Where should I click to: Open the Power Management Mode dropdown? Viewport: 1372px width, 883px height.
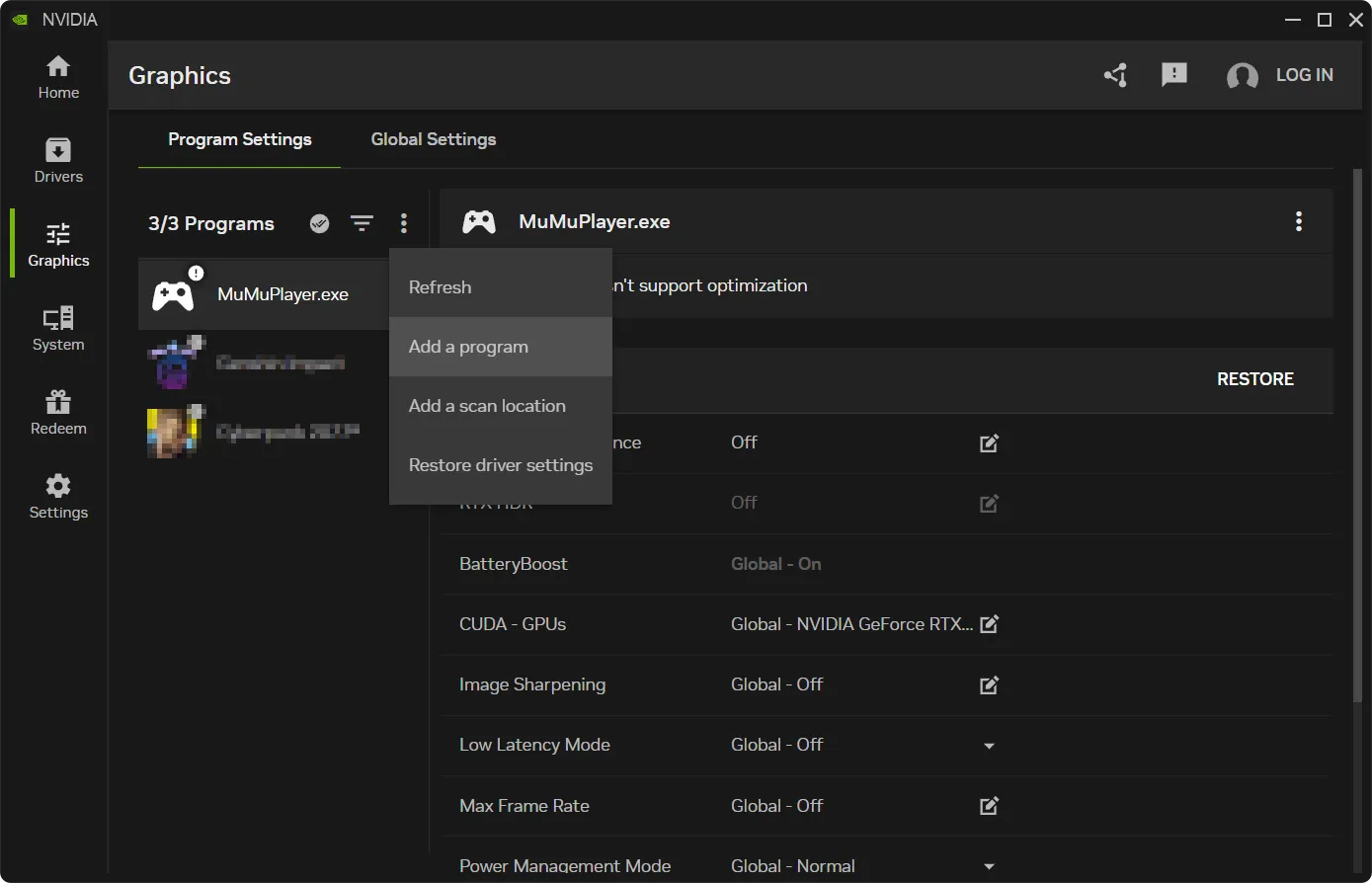989,864
